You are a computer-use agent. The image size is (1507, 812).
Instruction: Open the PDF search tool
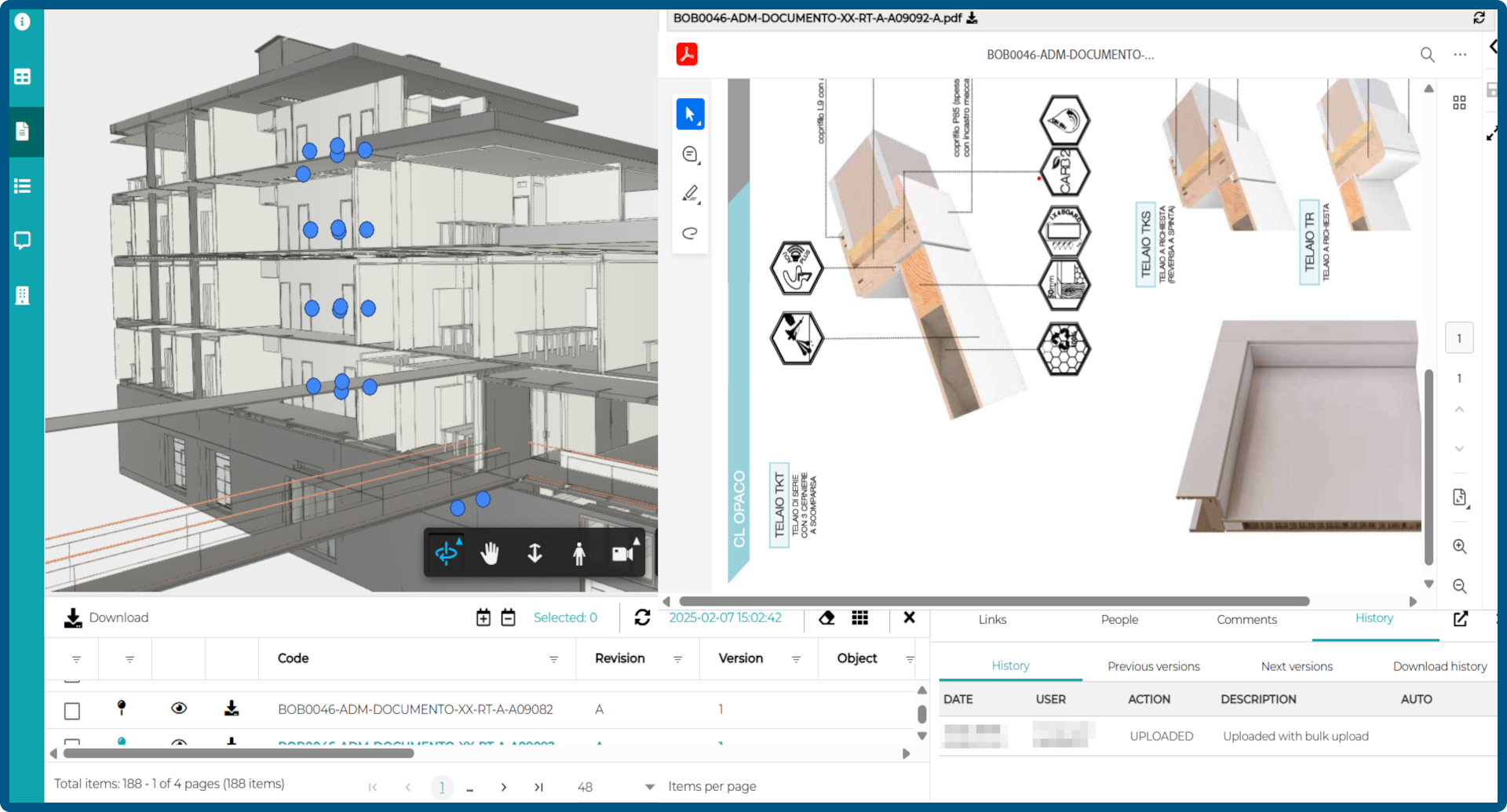1428,55
